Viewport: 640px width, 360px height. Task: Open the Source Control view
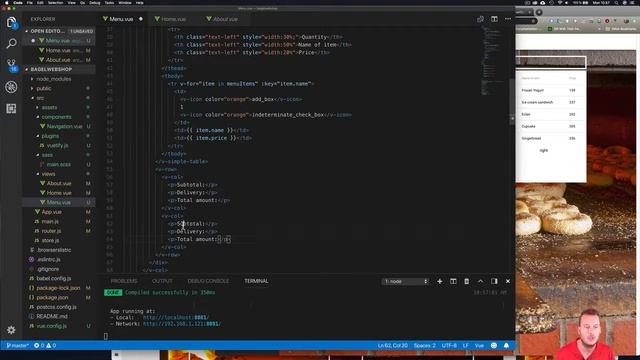(11, 65)
